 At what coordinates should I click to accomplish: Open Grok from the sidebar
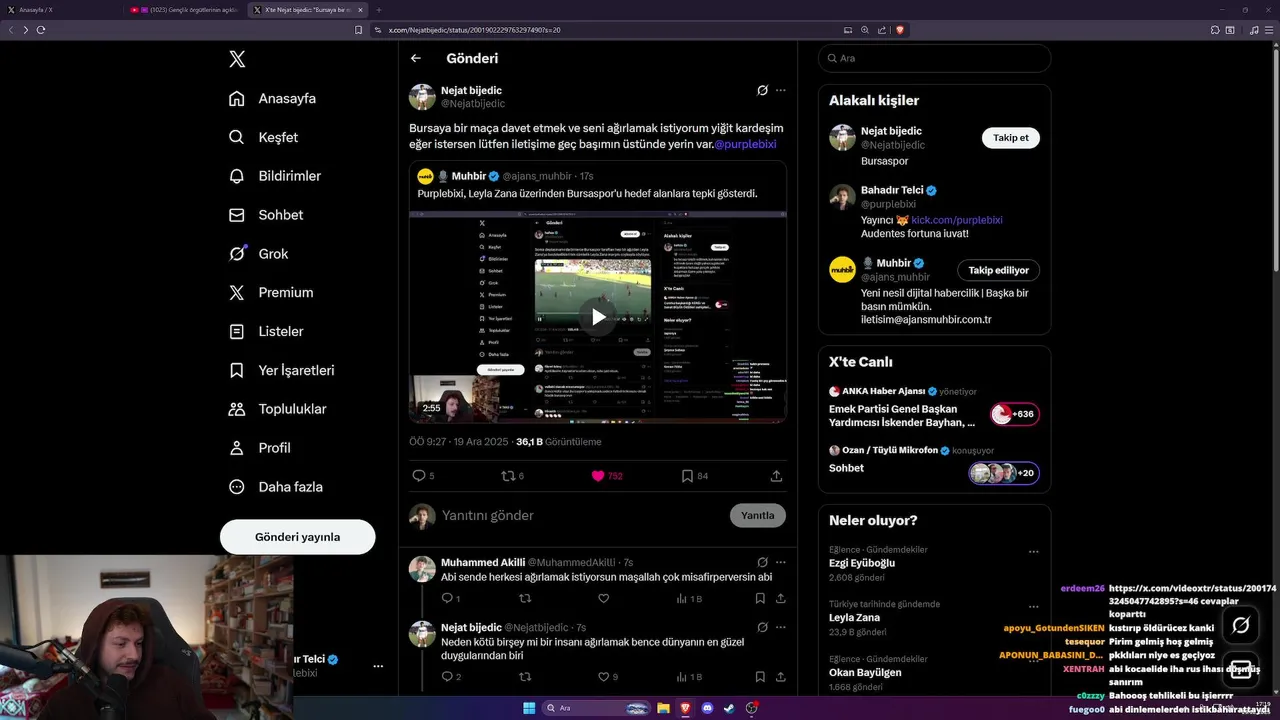point(258,254)
